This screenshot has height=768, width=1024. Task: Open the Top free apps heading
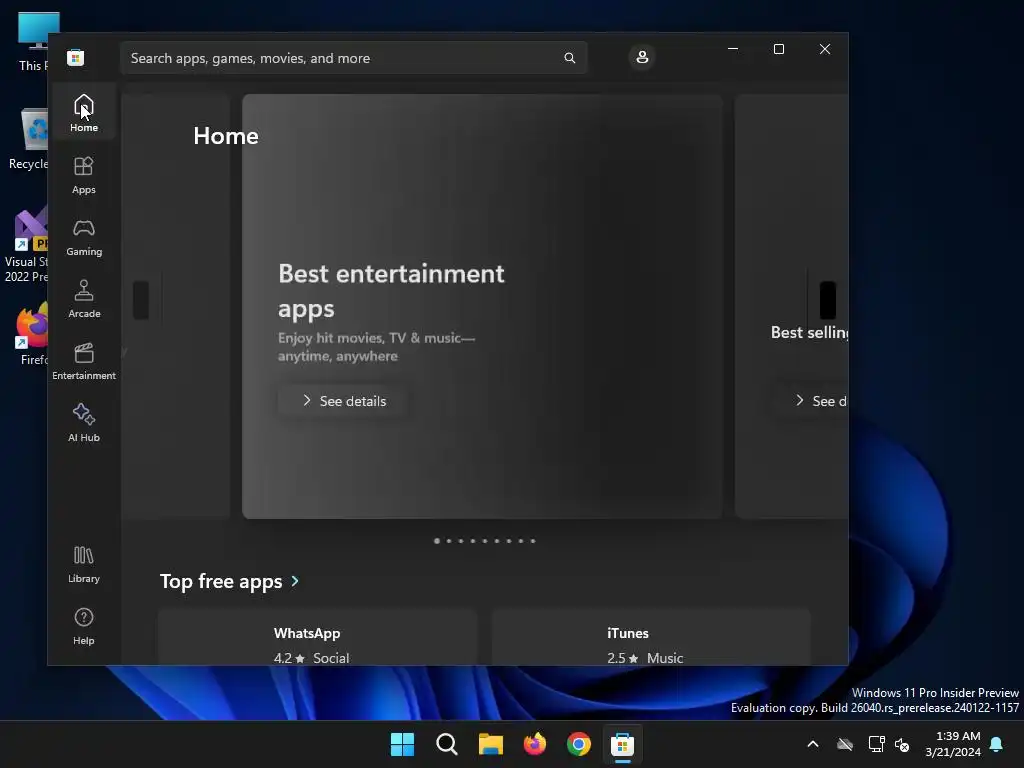click(221, 581)
